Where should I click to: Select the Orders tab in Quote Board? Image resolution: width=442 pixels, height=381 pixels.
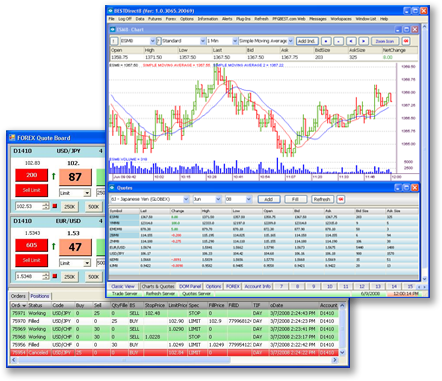click(18, 296)
